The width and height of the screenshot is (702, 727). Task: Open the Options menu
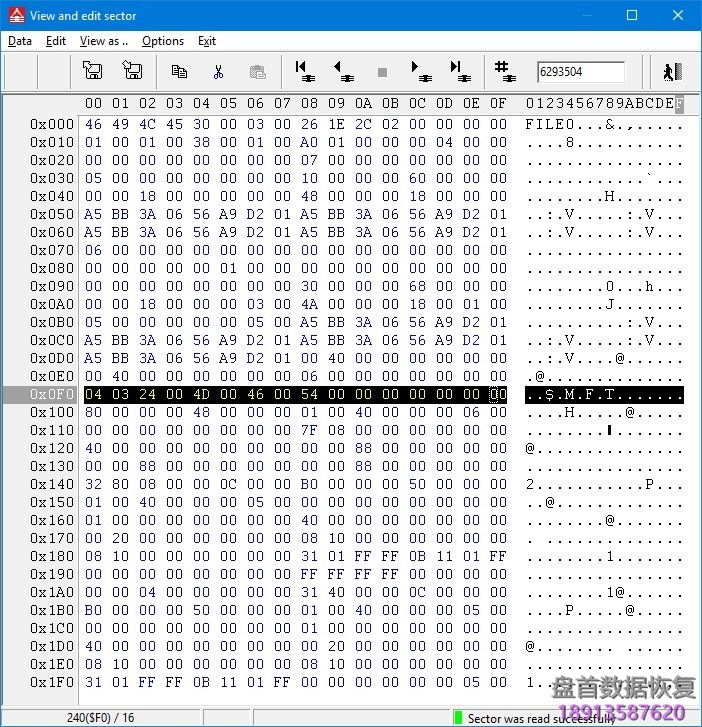(163, 41)
